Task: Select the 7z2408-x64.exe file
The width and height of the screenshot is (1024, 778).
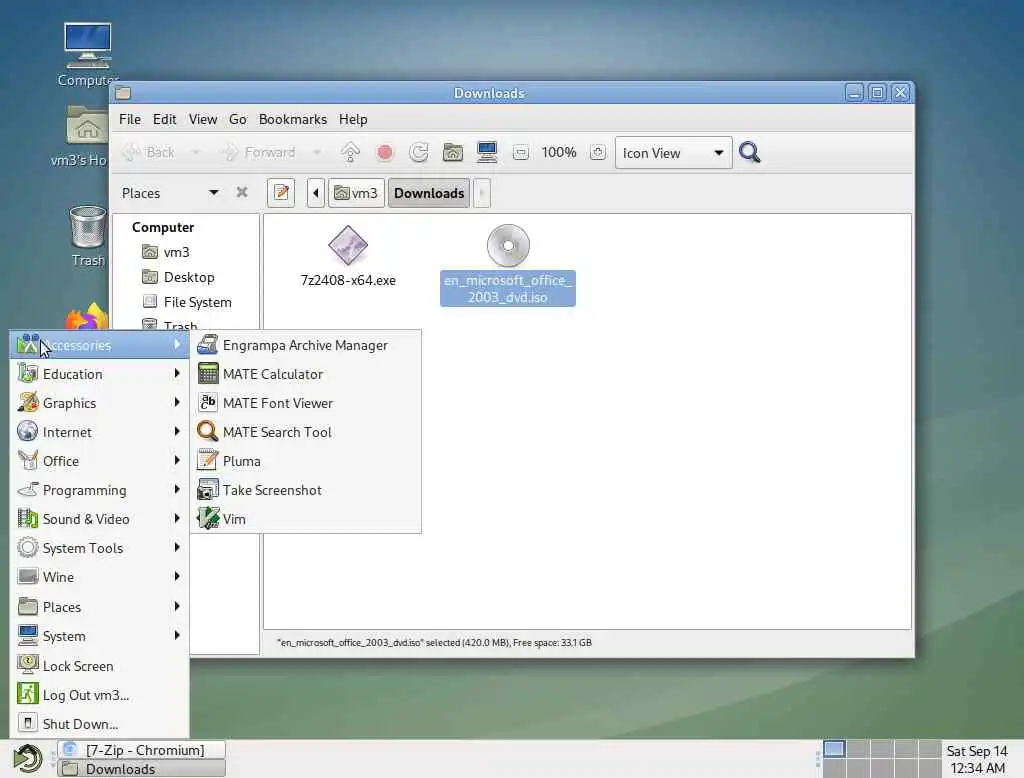Action: [x=348, y=256]
